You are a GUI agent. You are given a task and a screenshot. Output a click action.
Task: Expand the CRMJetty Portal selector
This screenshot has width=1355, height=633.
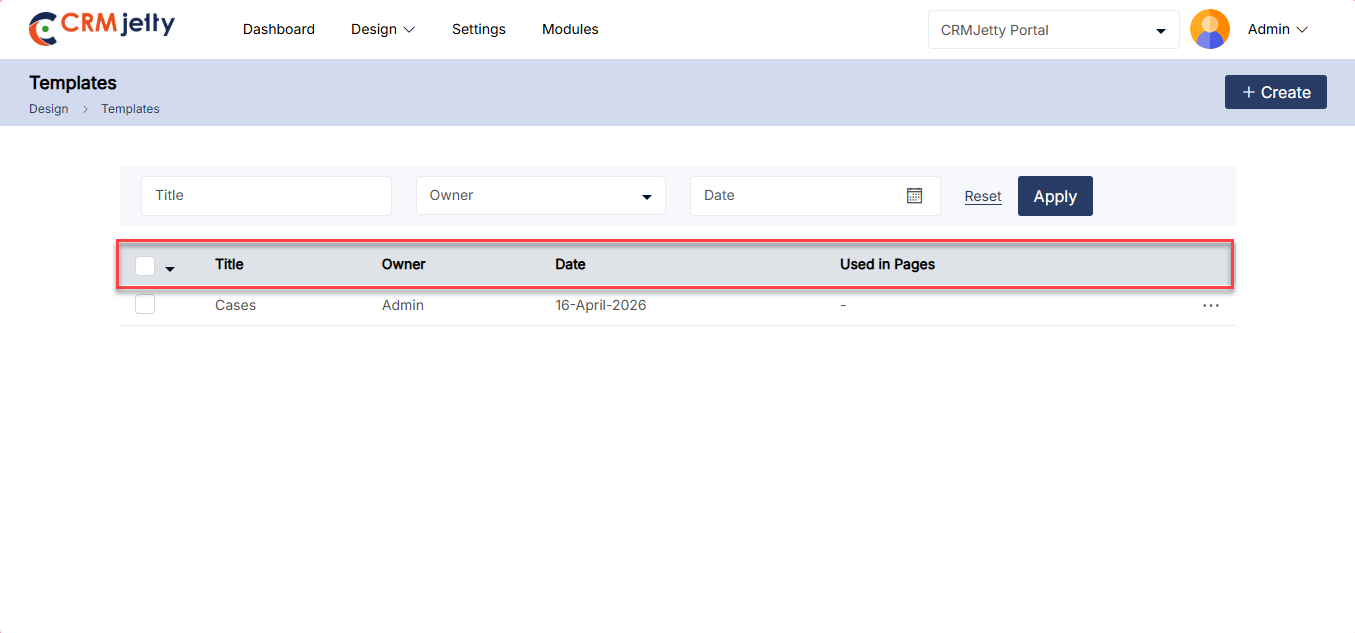1053,30
